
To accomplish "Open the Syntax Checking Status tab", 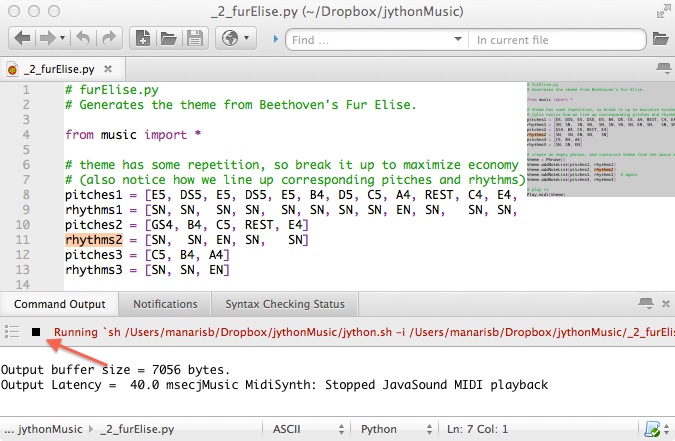I will (x=284, y=304).
